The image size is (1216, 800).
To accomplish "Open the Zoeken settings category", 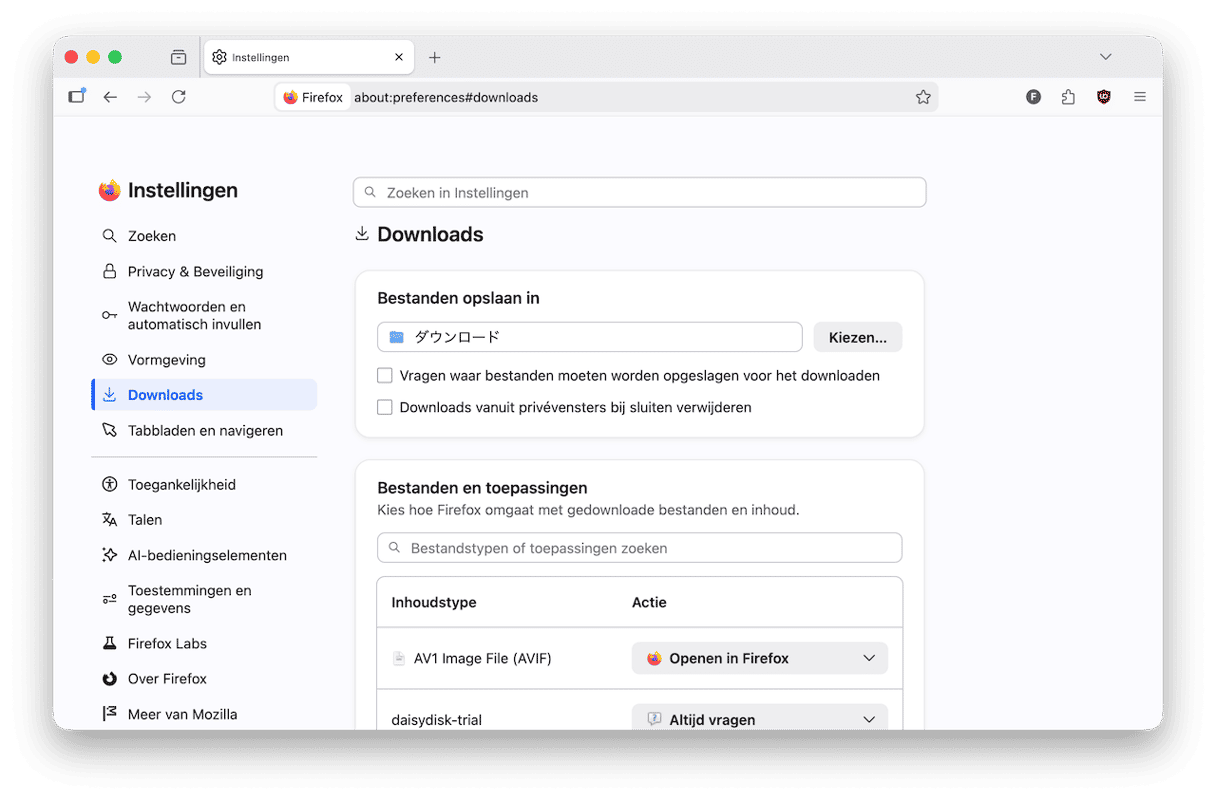I will coord(204,236).
